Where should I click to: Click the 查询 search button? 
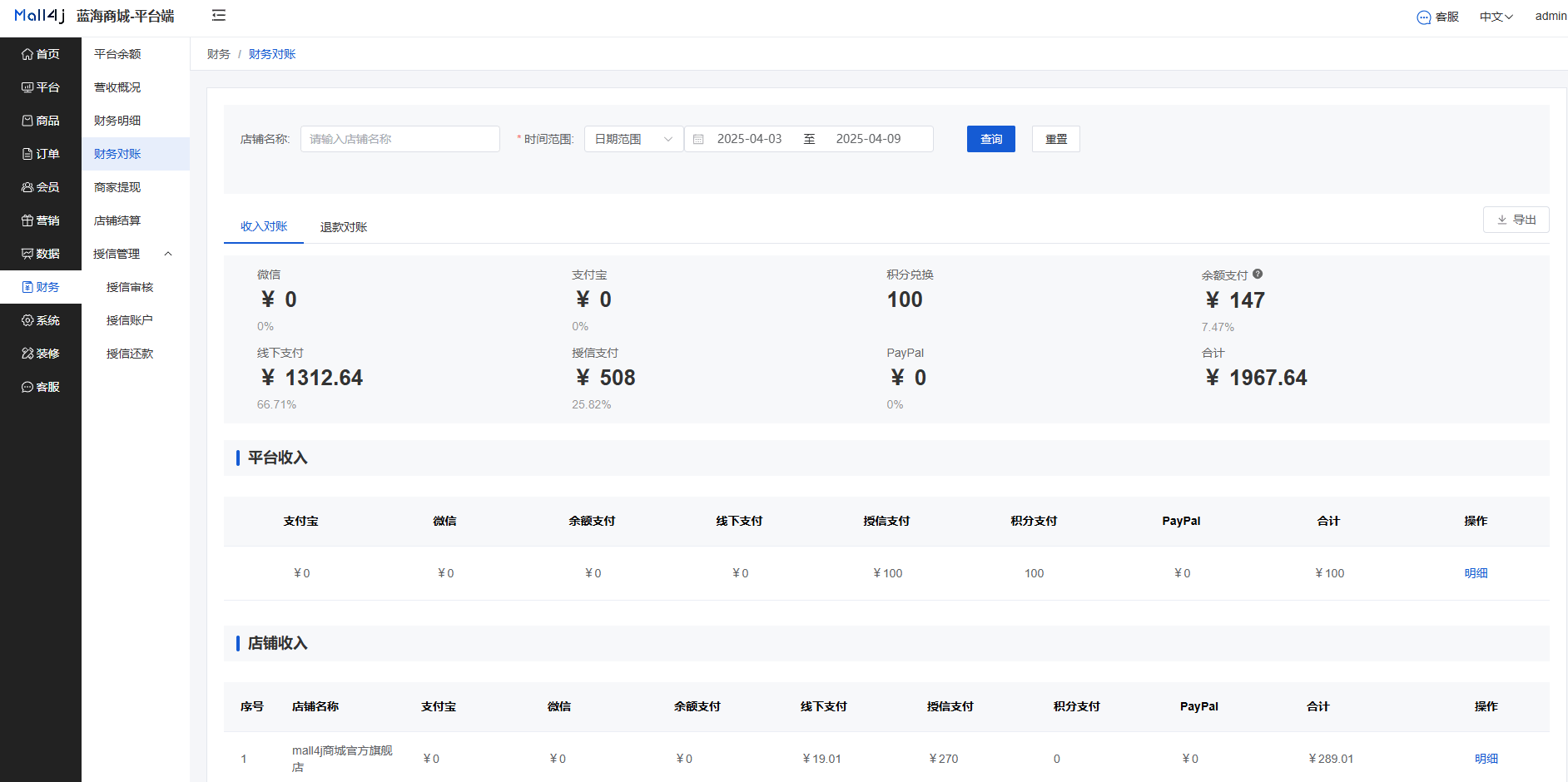point(991,139)
